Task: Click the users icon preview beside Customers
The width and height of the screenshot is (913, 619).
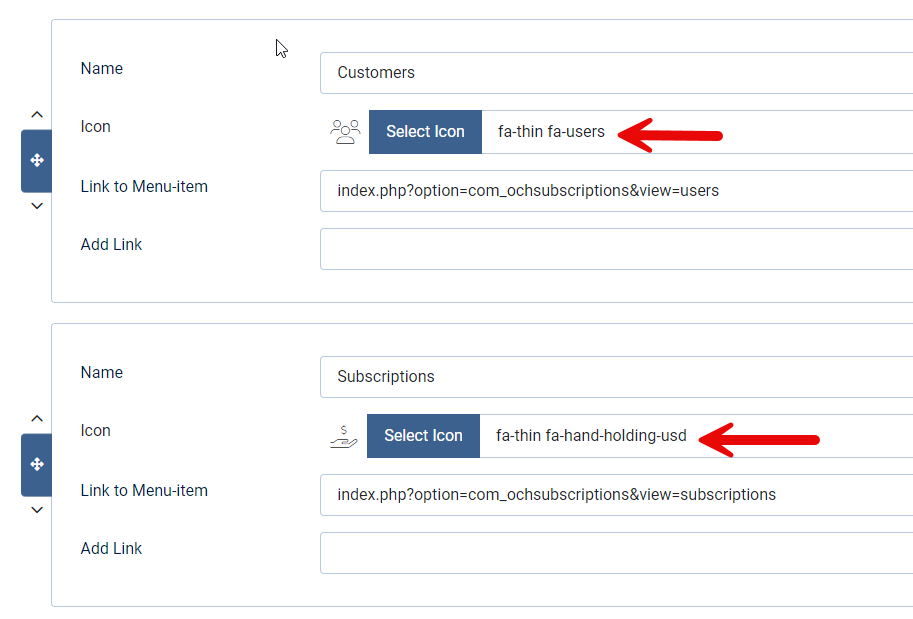Action: tap(345, 132)
